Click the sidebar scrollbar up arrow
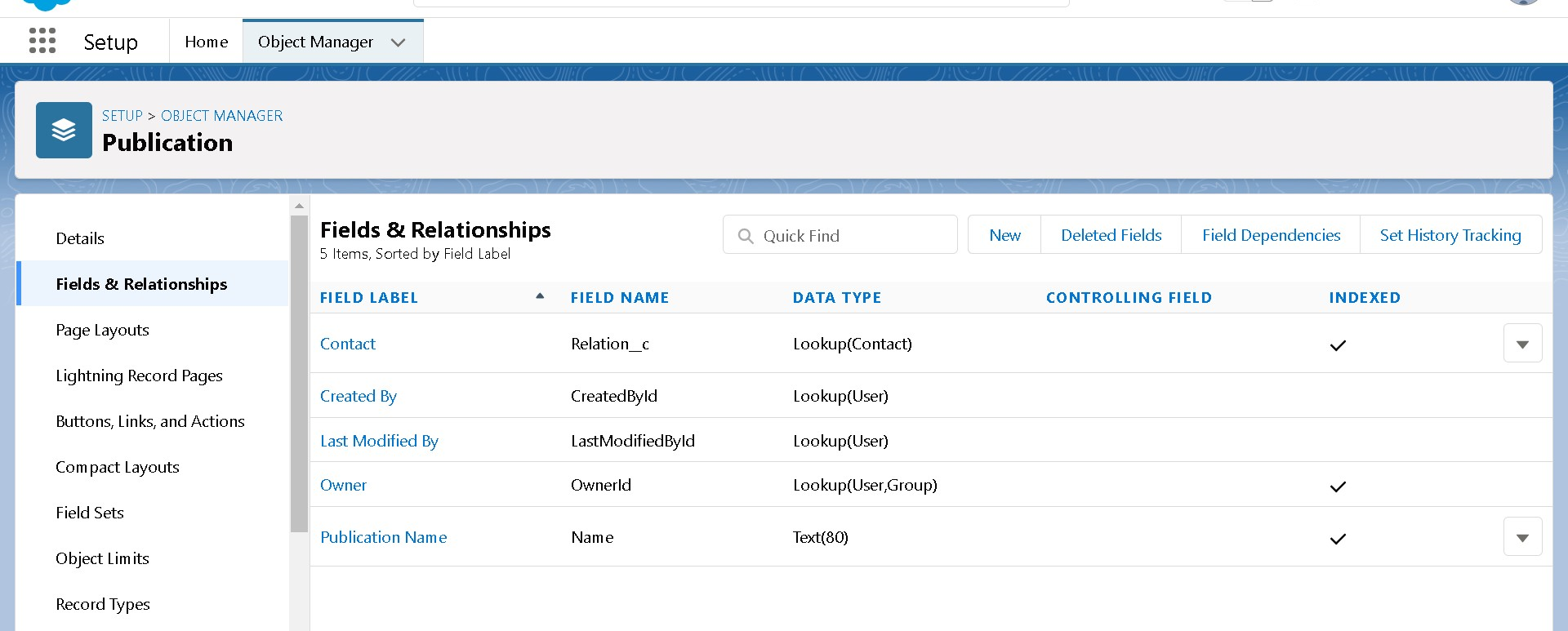1568x631 pixels. pos(299,206)
